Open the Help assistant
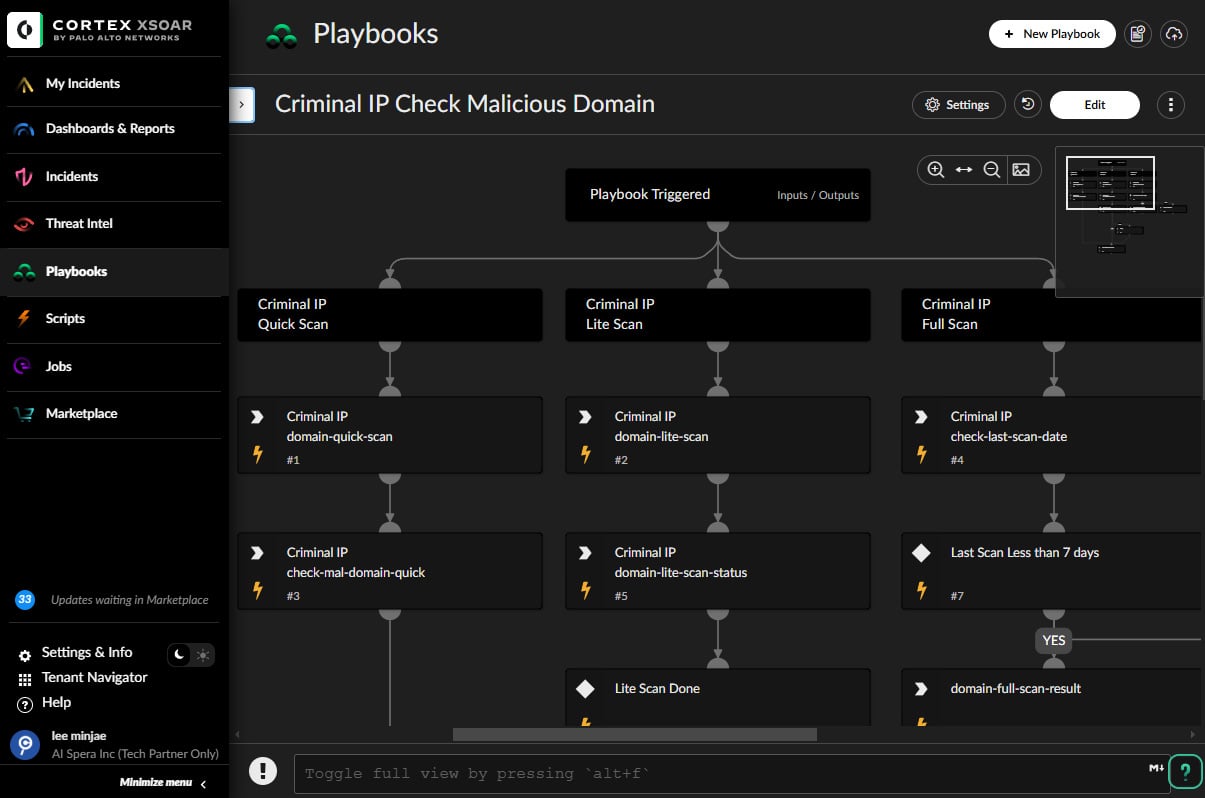 1186,771
